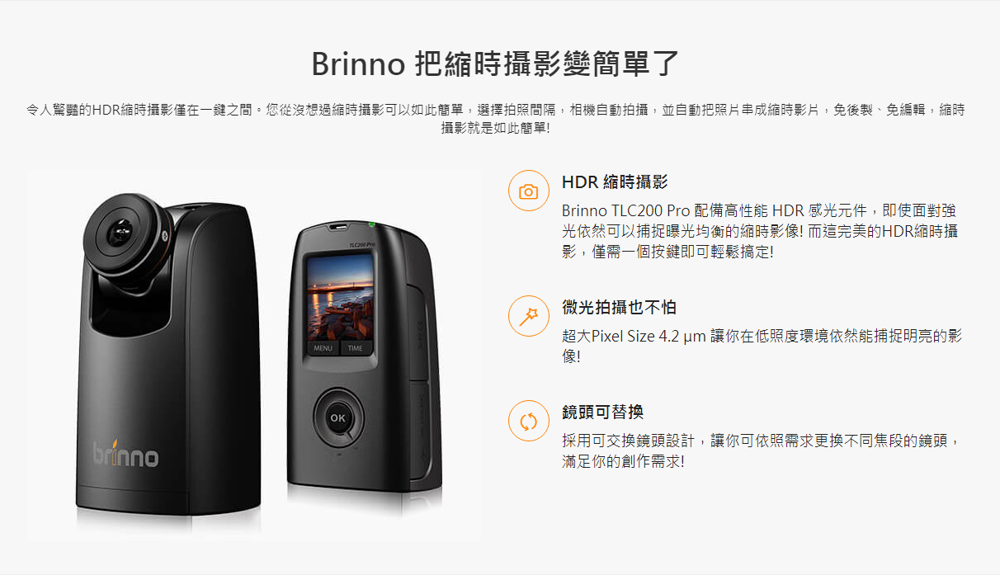Viewport: 1000px width, 580px height.
Task: Click the Brinno TLC200 Pro HDR description paragraph
Action: click(x=760, y=231)
